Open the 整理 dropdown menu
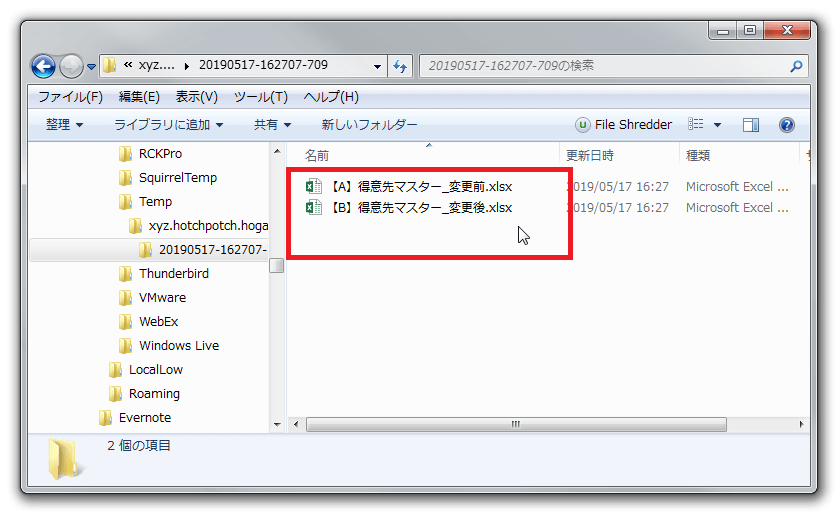The image size is (838, 514). point(64,125)
